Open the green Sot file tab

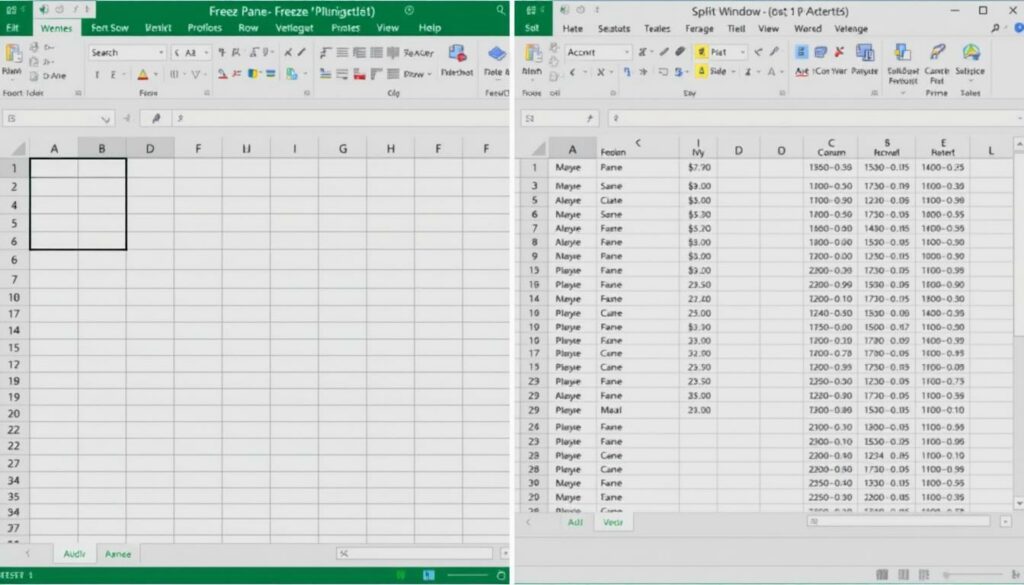532,28
